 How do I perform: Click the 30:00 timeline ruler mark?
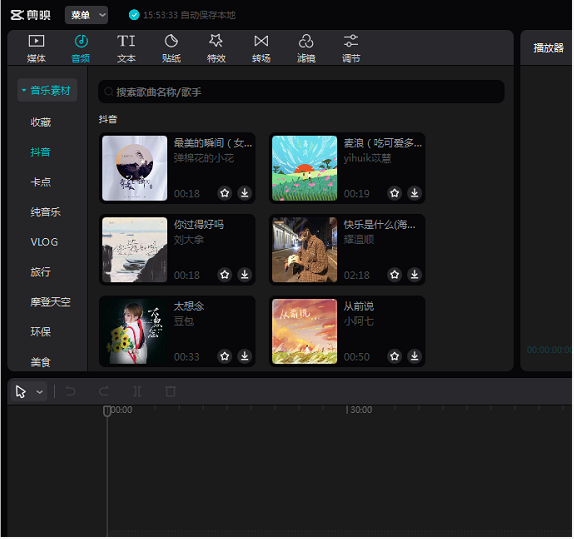(x=360, y=410)
